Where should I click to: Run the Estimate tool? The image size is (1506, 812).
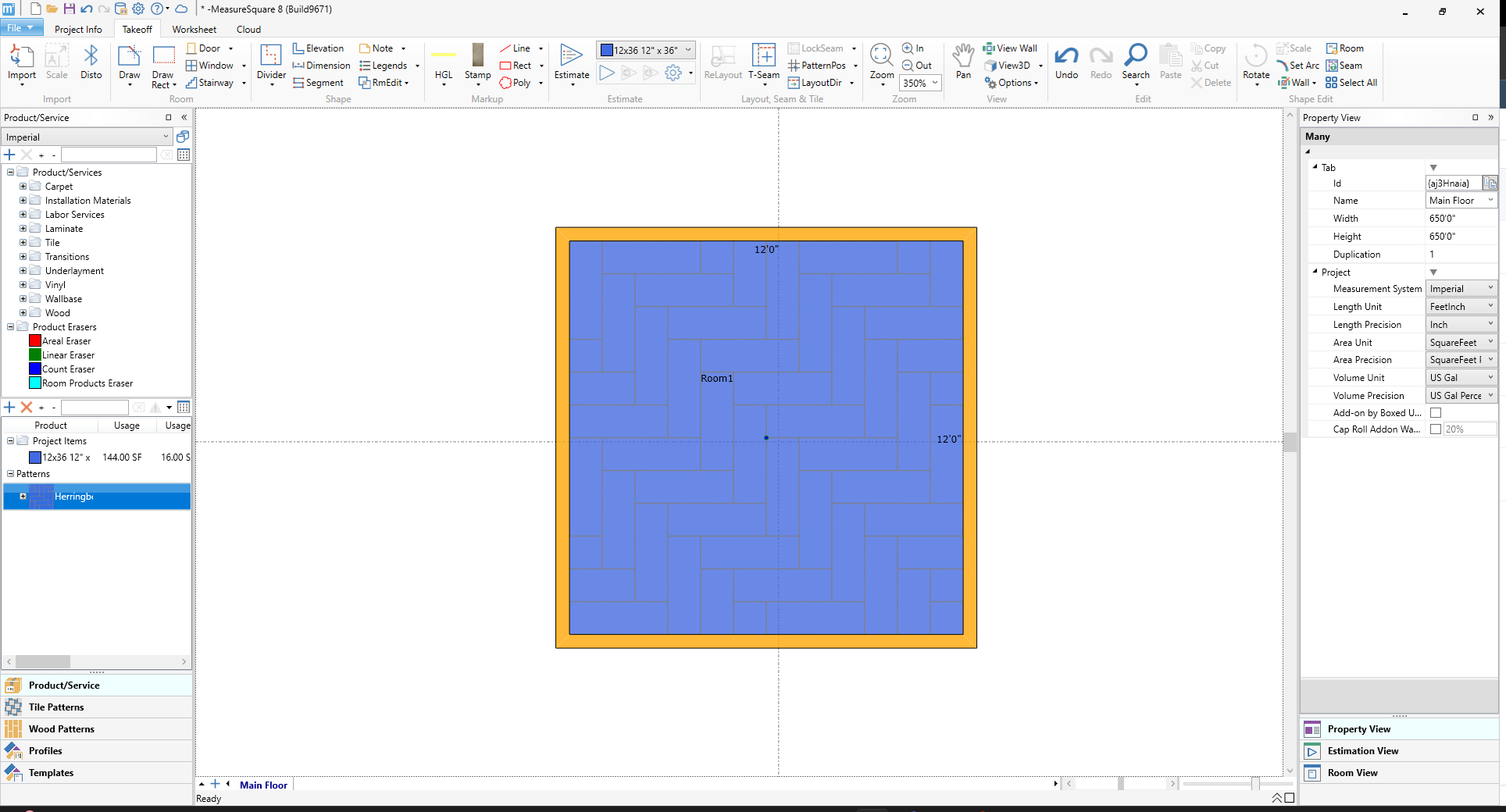(x=572, y=62)
